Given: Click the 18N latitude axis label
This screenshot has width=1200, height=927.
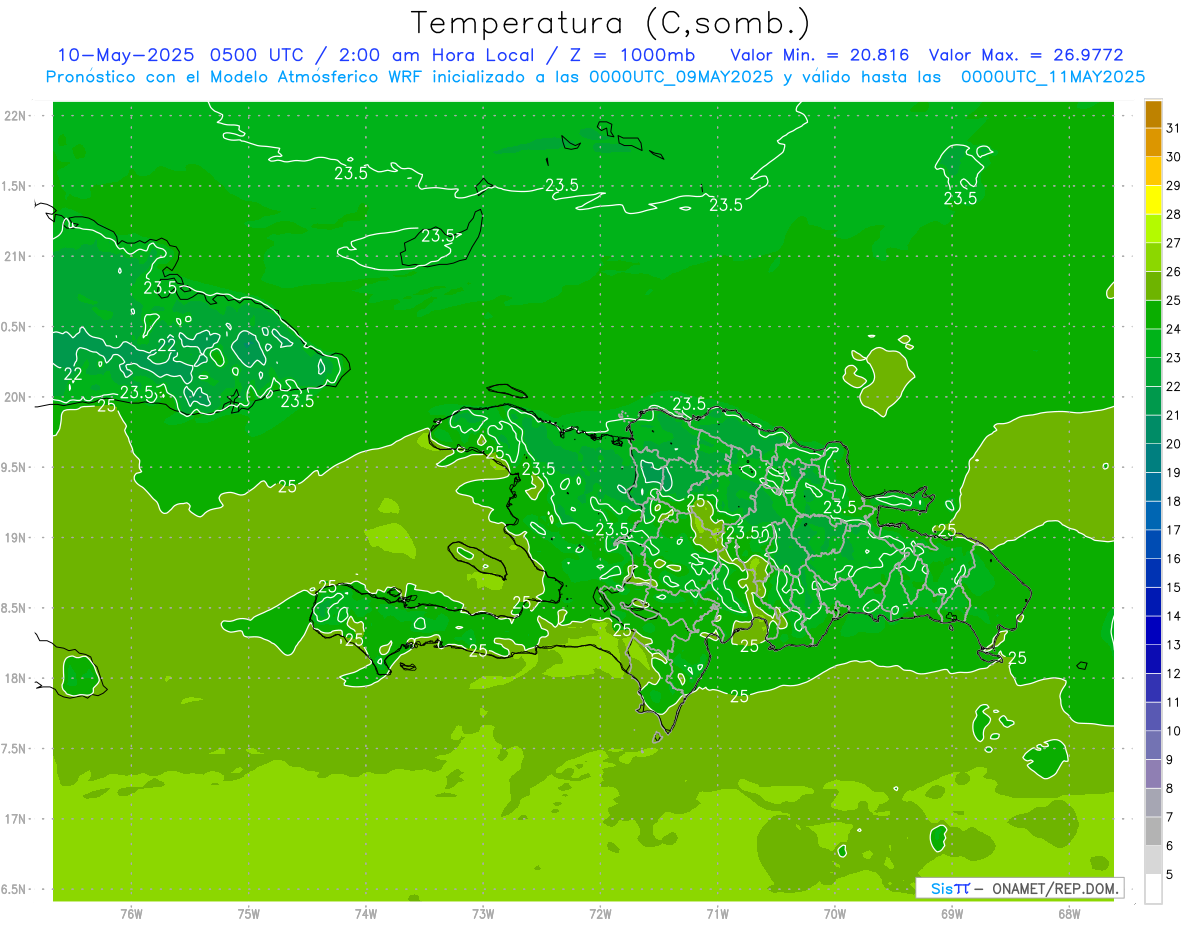Looking at the screenshot, I should click(x=17, y=678).
